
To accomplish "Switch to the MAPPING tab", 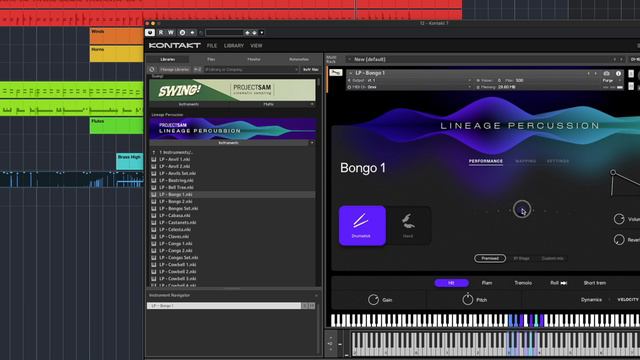I will tap(525, 161).
